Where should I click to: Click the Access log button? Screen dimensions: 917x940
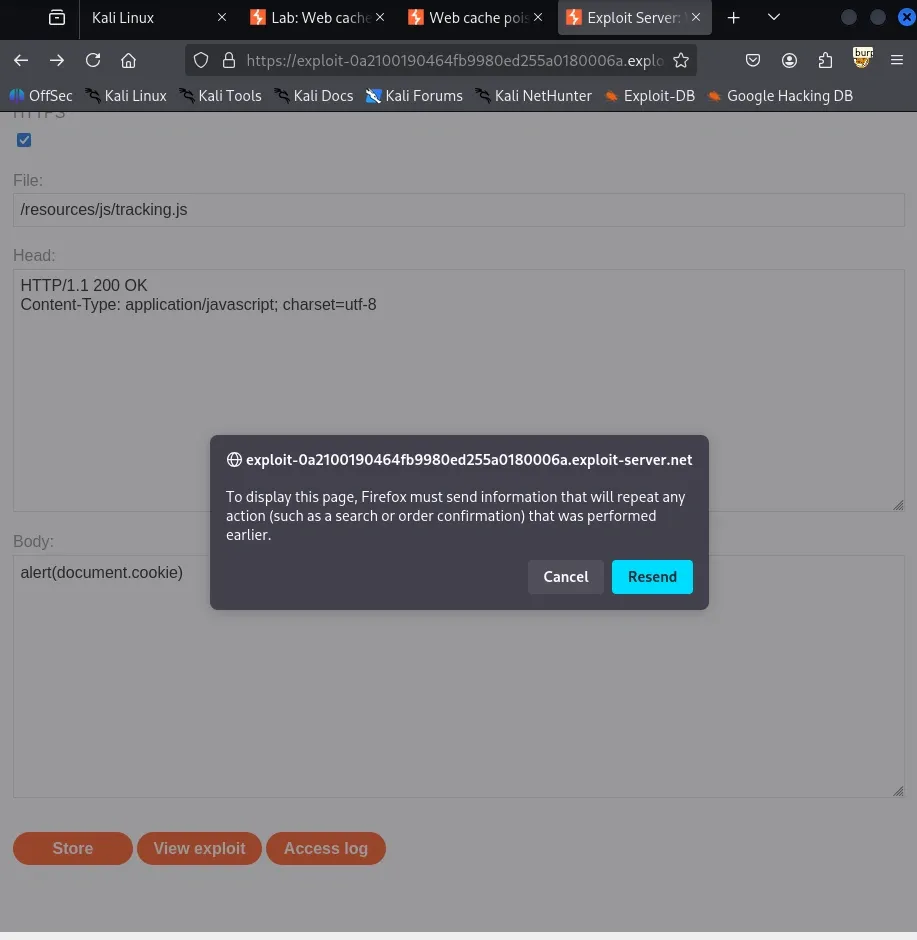[325, 848]
